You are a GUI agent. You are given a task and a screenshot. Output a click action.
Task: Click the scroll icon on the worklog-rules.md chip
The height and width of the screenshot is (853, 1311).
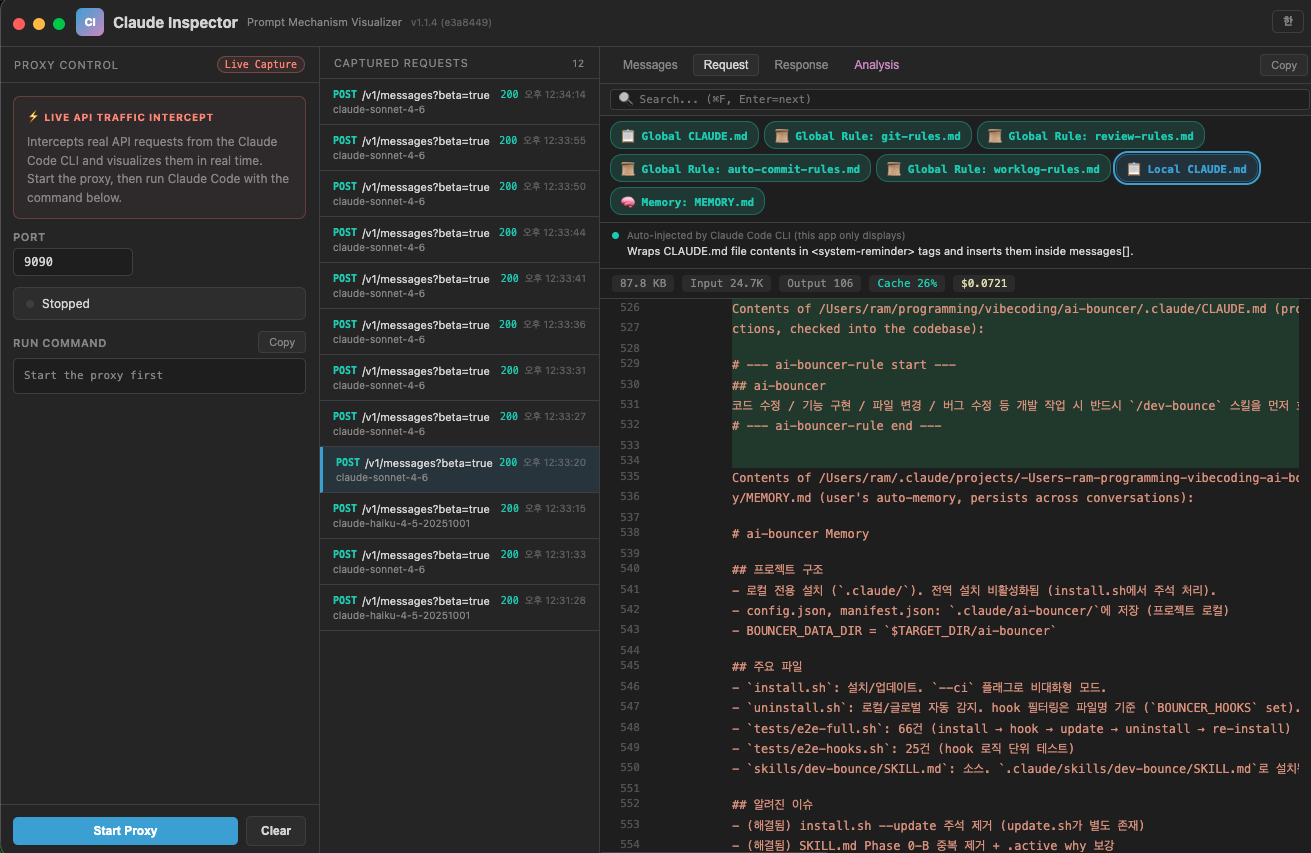(x=894, y=169)
